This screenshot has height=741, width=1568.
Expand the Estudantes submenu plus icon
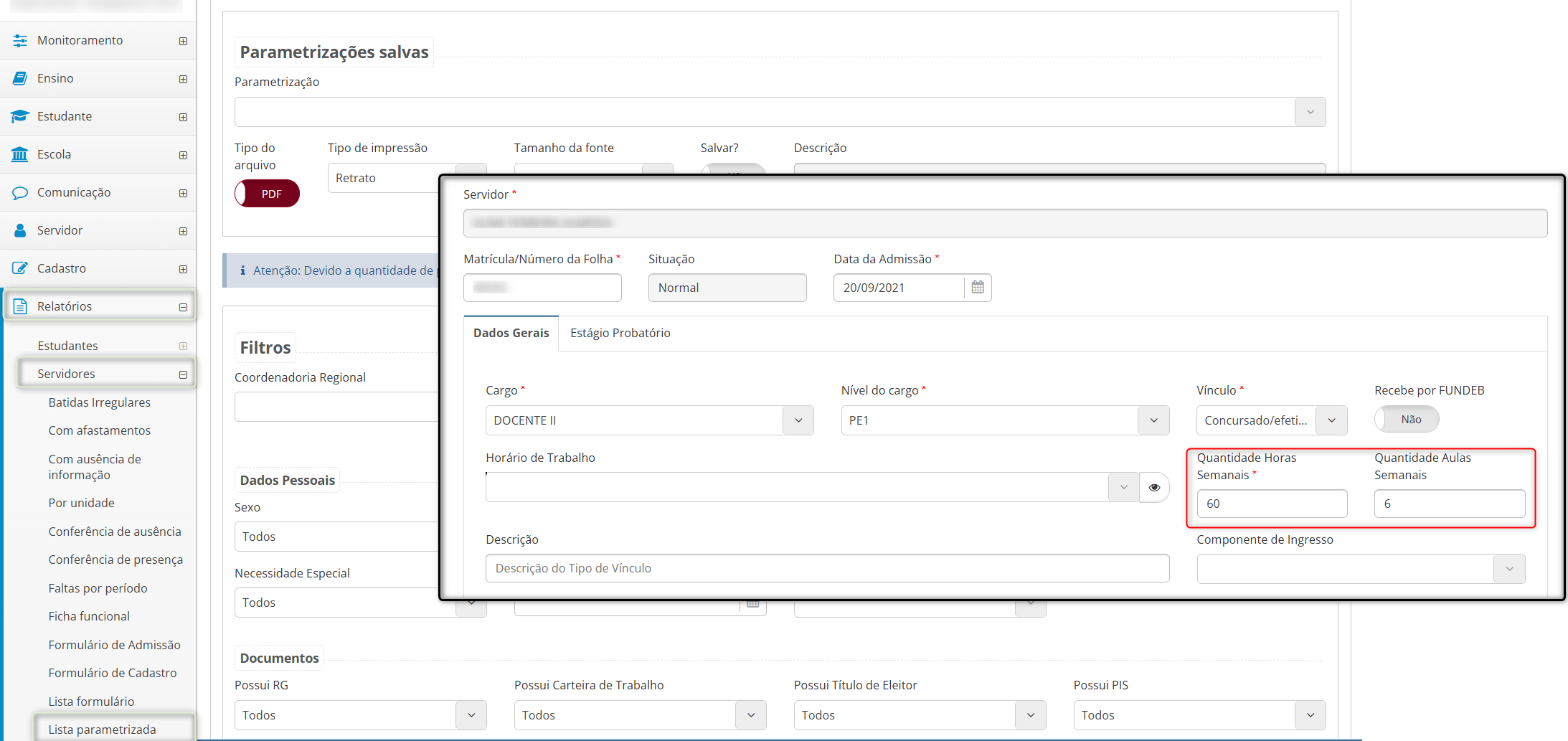pyautogui.click(x=183, y=346)
